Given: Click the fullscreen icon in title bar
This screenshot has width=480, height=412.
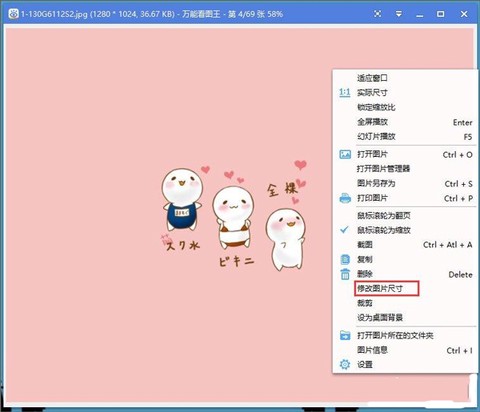Looking at the screenshot, I should click(x=377, y=14).
